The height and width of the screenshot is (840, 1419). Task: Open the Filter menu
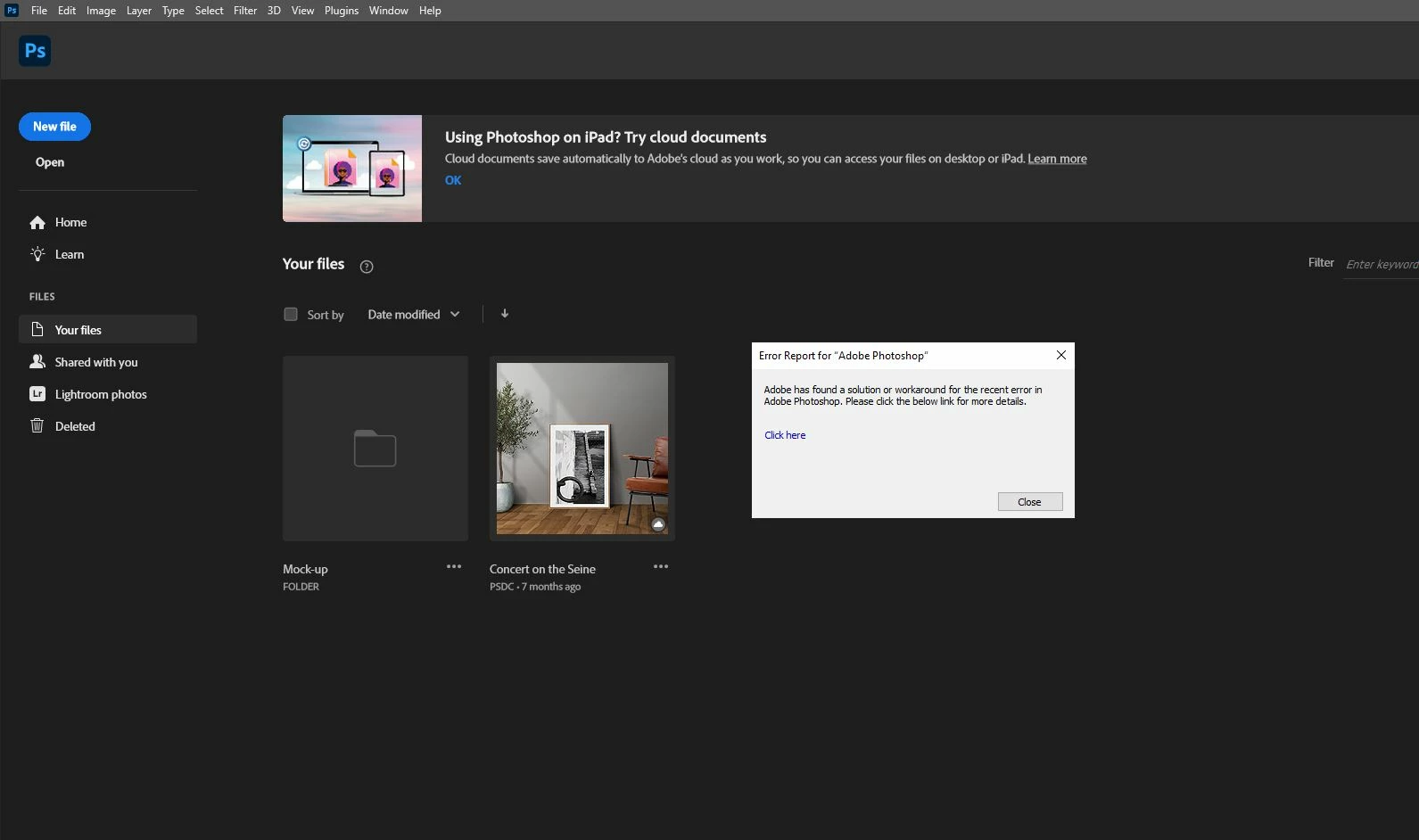click(245, 11)
